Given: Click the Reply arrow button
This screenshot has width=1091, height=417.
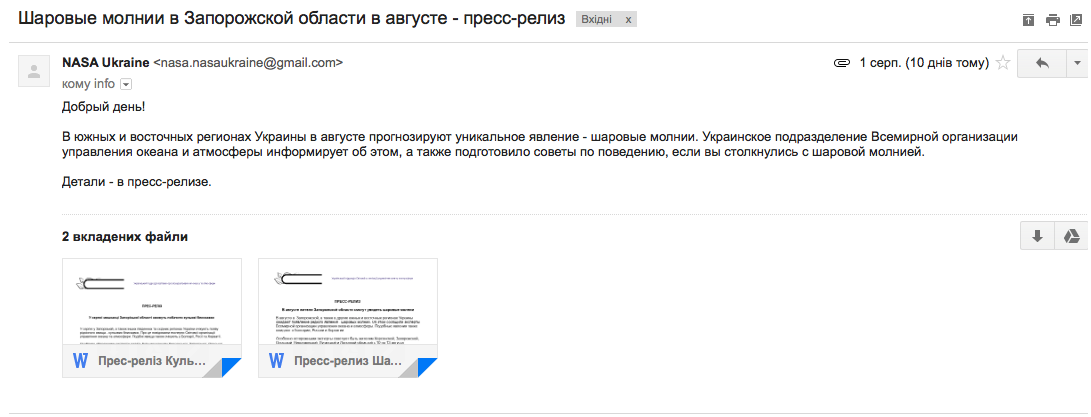Looking at the screenshot, I should tap(1042, 63).
